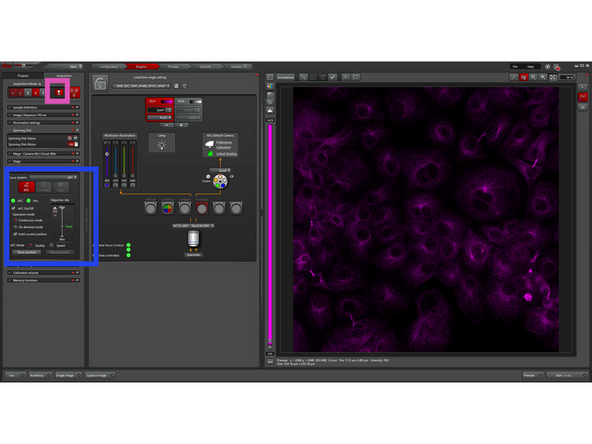Click the Single Image button
The image size is (592, 444).
(68, 375)
